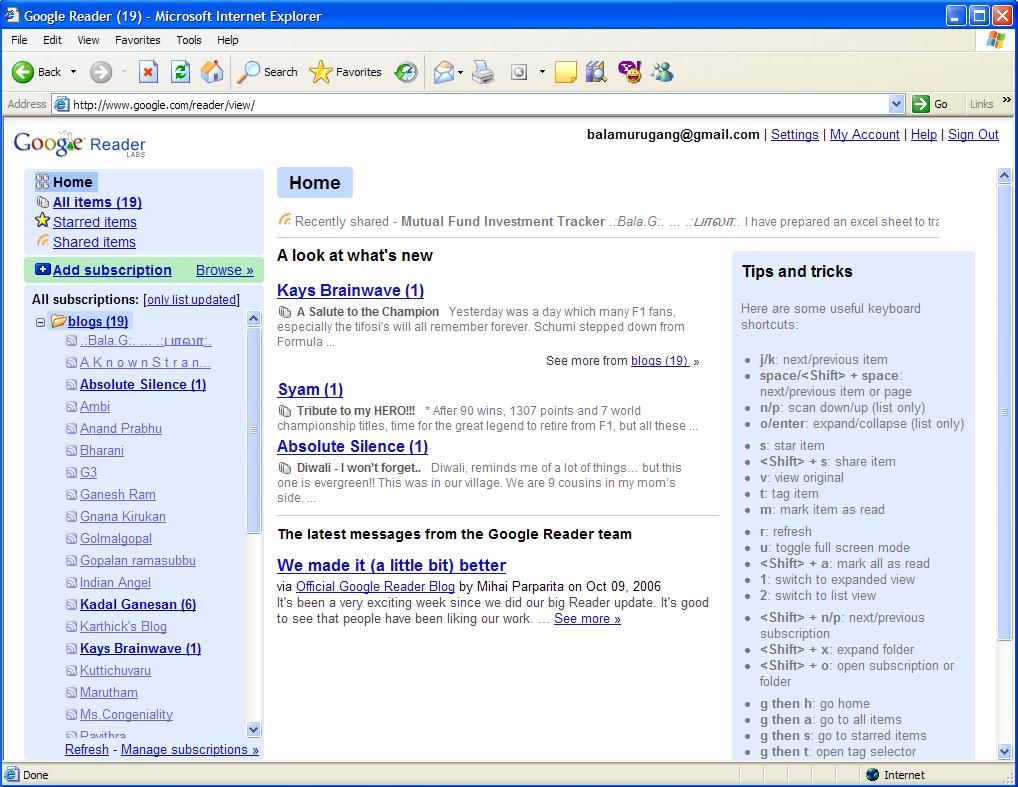Expand the Back button history dropdown
The width and height of the screenshot is (1018, 787).
(x=74, y=72)
